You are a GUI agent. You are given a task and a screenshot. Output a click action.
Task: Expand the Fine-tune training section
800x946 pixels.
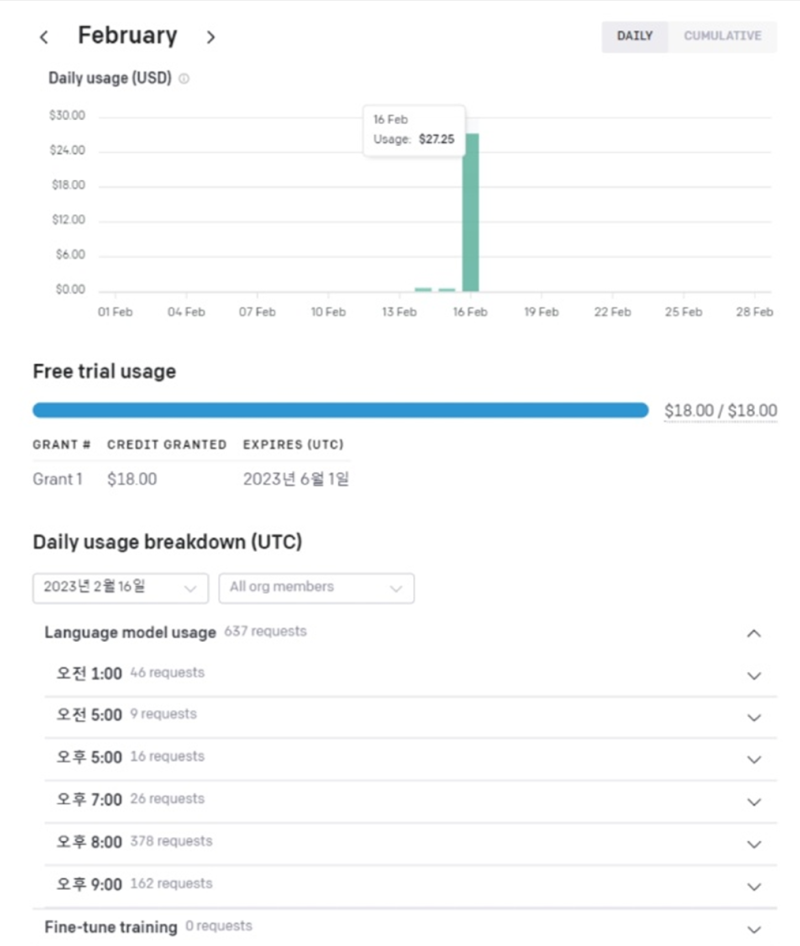click(753, 928)
